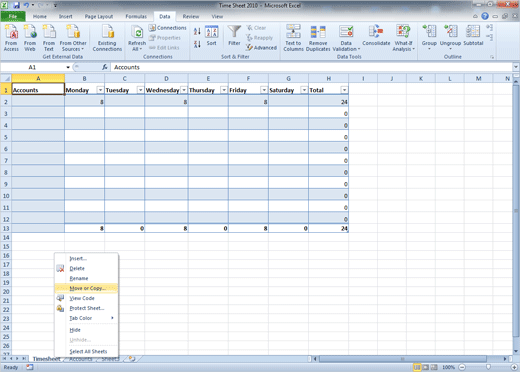Click the Undo icon in the title bar

pos(26,5)
